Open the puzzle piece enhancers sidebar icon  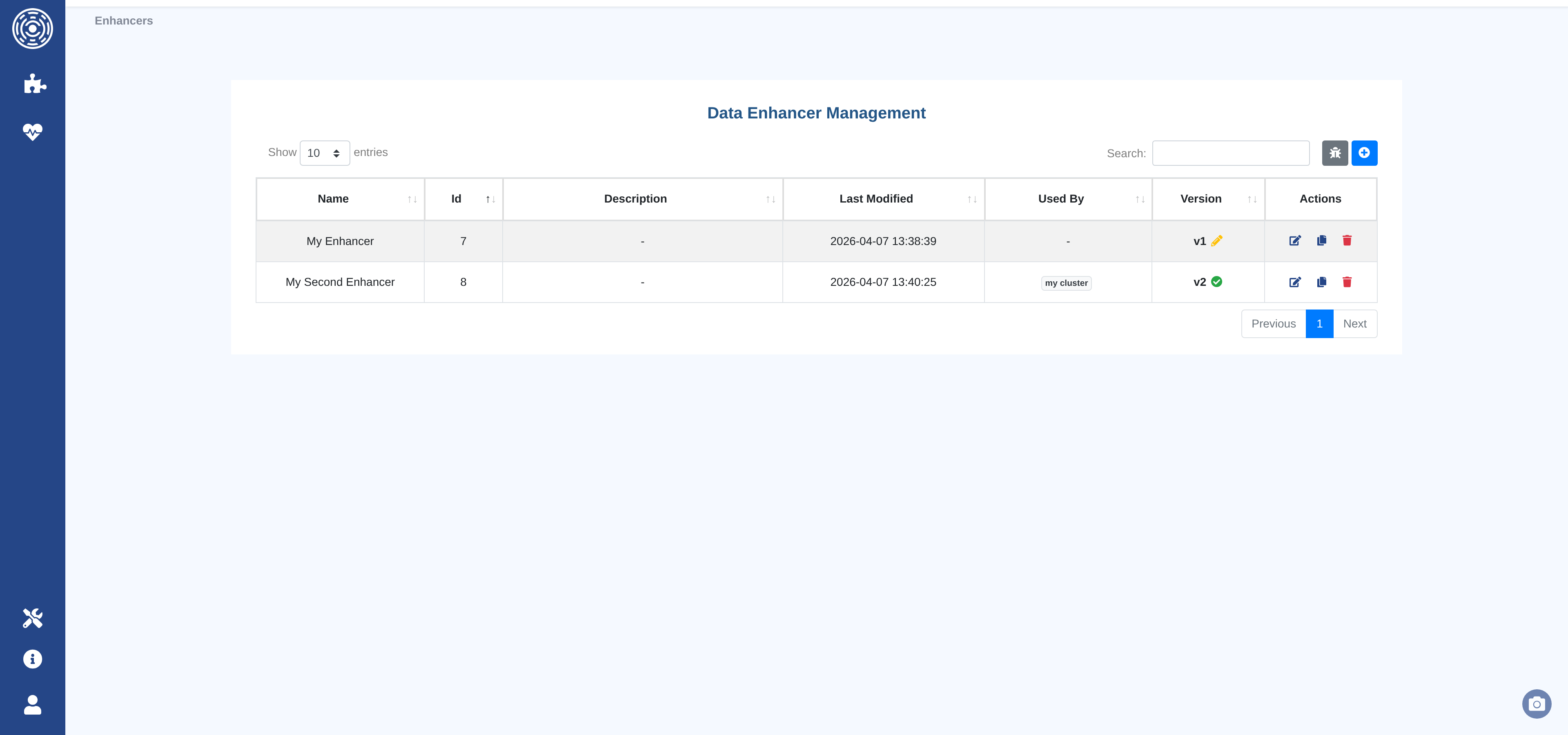[x=34, y=83]
